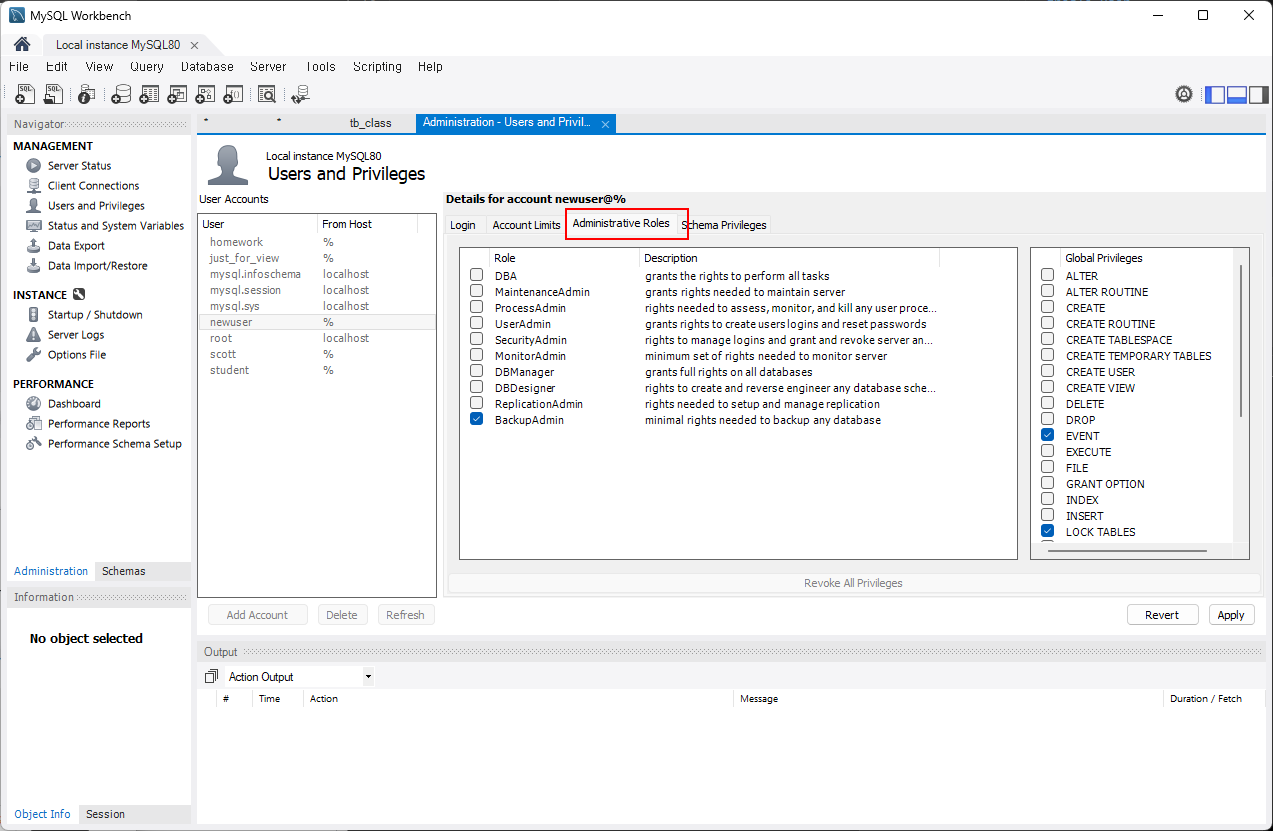Open Performance Reports
This screenshot has height=831, width=1273.
[x=99, y=424]
